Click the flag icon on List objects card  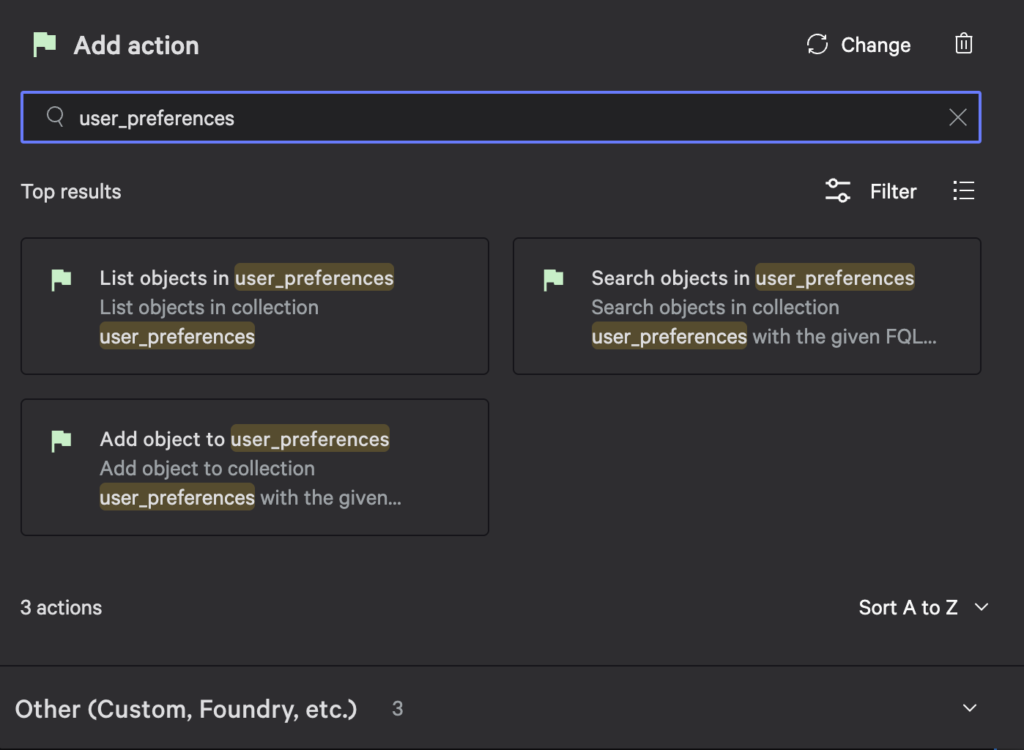[x=60, y=280]
